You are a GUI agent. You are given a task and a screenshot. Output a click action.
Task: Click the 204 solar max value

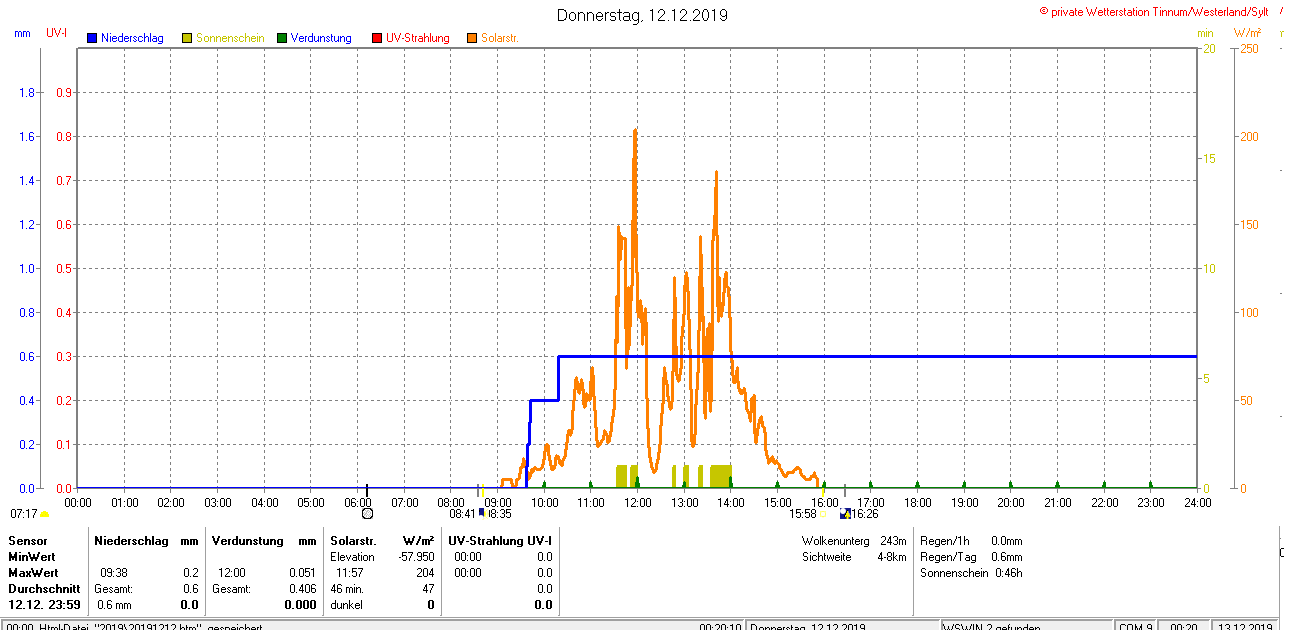[x=425, y=573]
